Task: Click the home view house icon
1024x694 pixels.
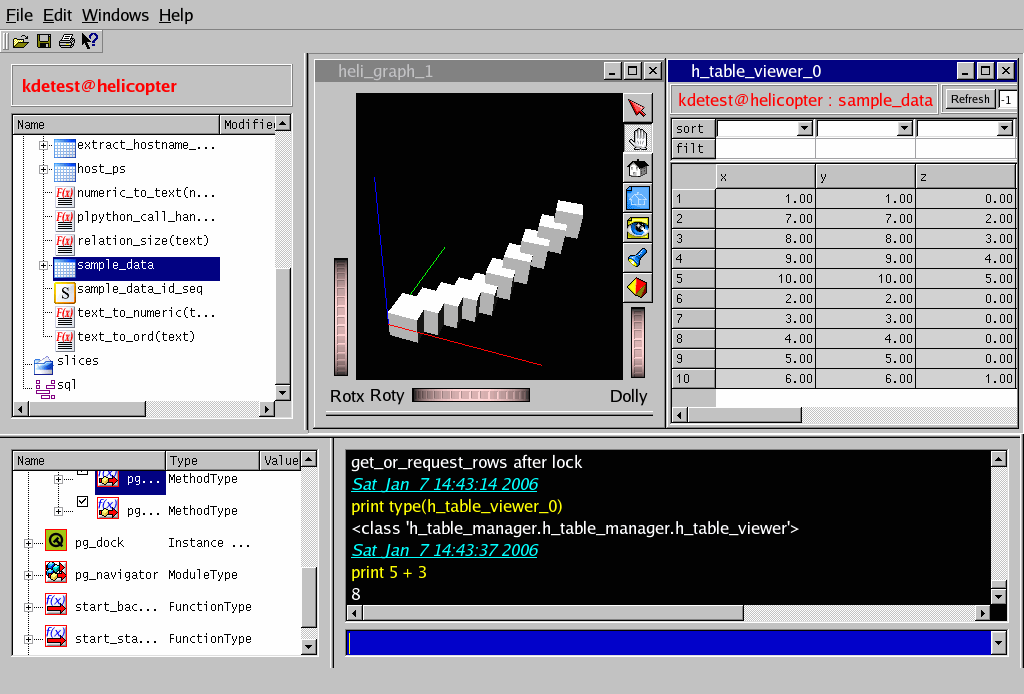Action: coord(637,168)
